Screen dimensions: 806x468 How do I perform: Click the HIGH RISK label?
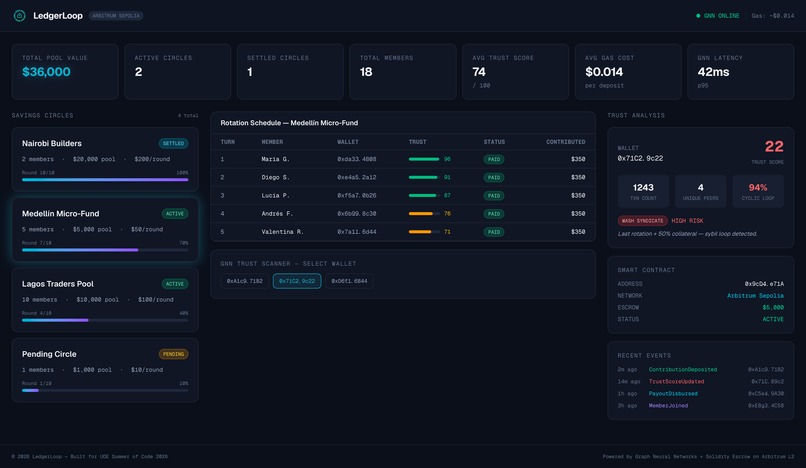pos(687,221)
